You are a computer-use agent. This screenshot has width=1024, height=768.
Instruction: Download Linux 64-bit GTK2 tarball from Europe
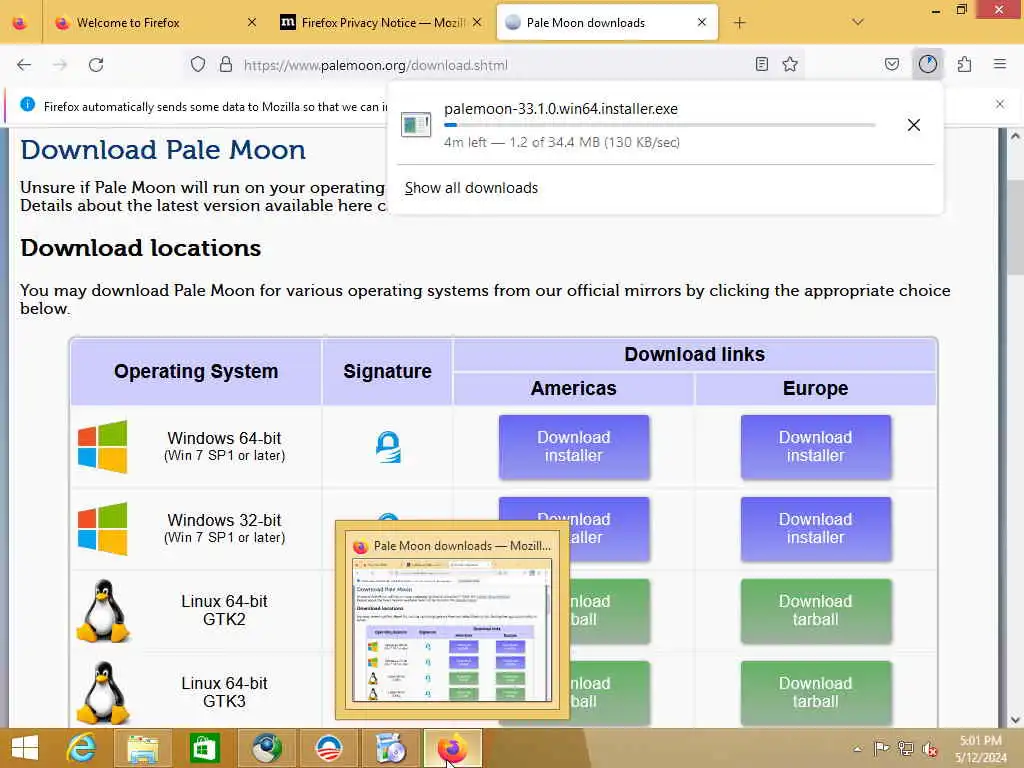coord(816,611)
